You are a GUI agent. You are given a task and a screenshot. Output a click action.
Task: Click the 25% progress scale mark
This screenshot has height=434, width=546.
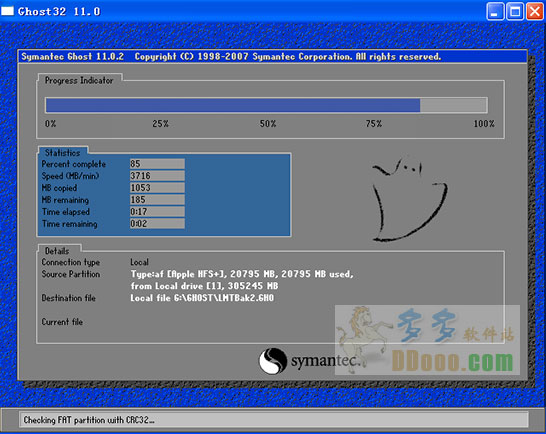click(161, 124)
